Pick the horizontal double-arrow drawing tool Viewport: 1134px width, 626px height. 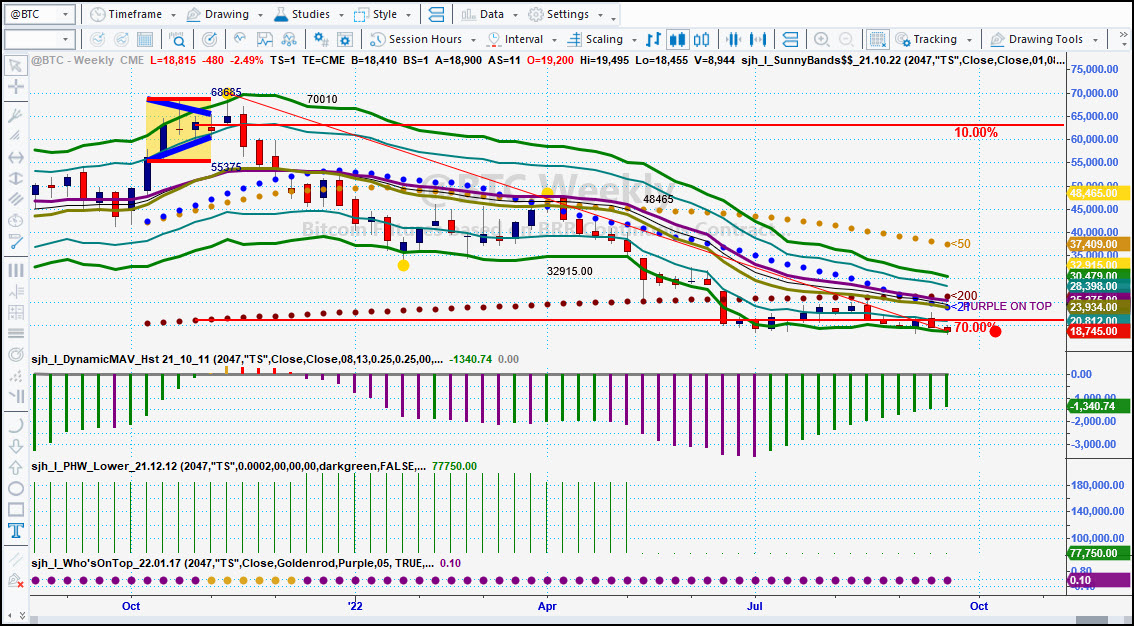(x=14, y=158)
